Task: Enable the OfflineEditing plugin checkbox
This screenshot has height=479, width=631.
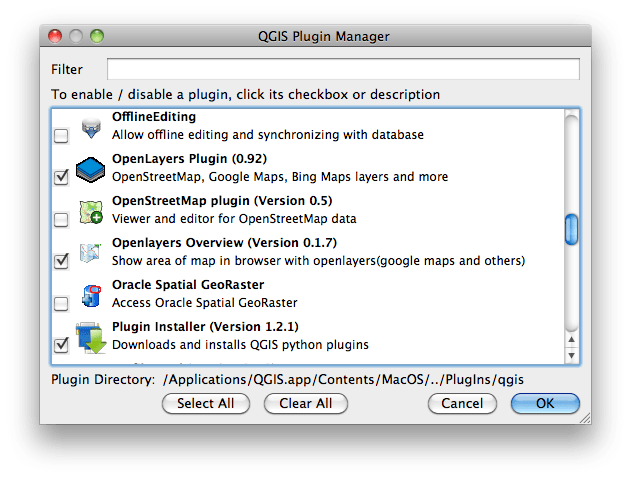Action: pyautogui.click(x=61, y=136)
